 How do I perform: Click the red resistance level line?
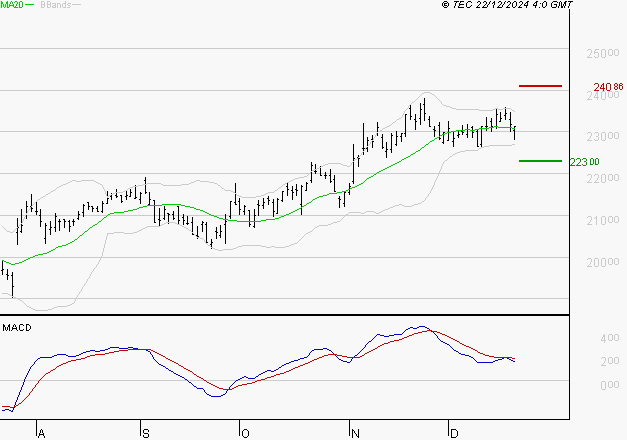click(x=540, y=86)
